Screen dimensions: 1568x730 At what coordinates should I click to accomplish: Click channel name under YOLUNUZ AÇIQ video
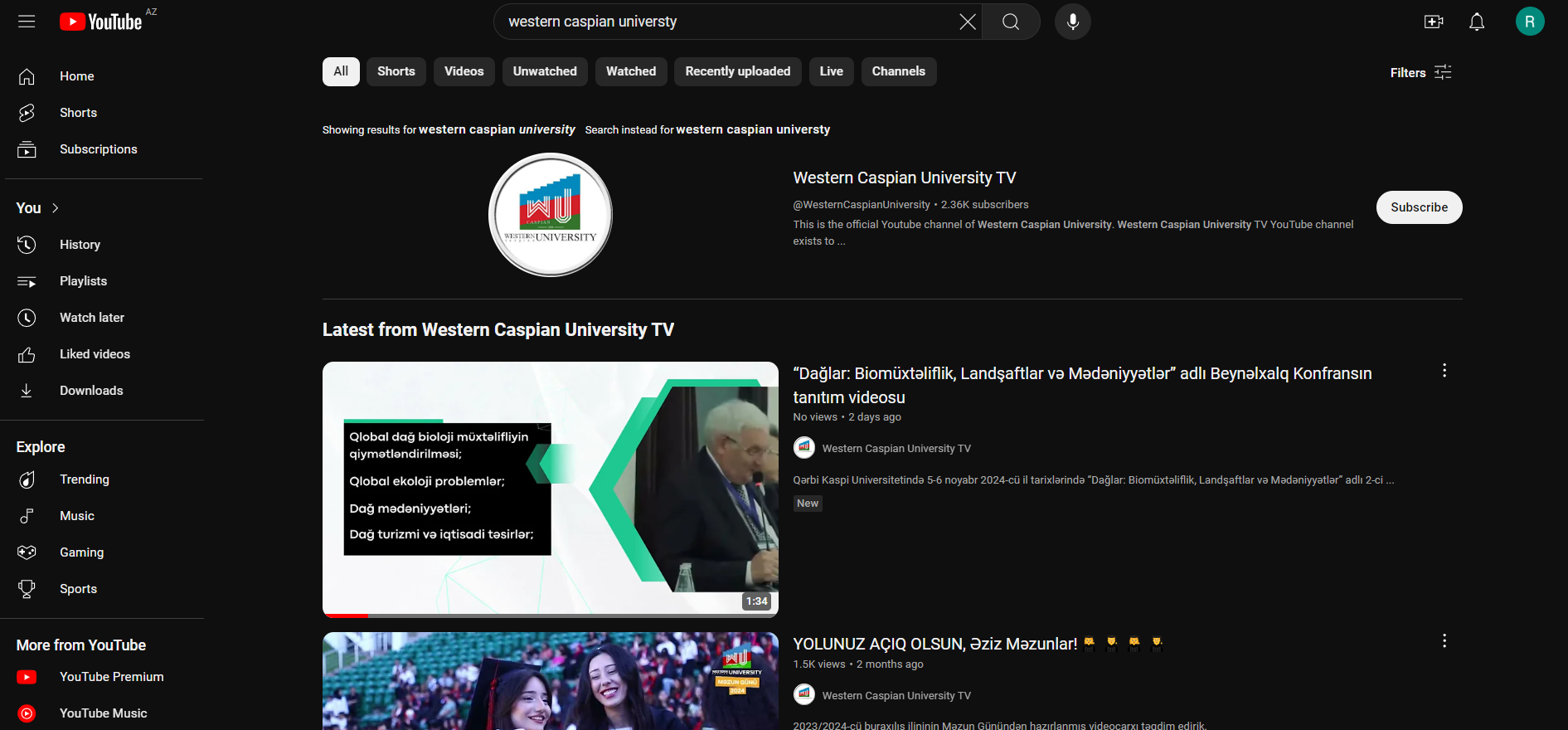click(x=896, y=695)
